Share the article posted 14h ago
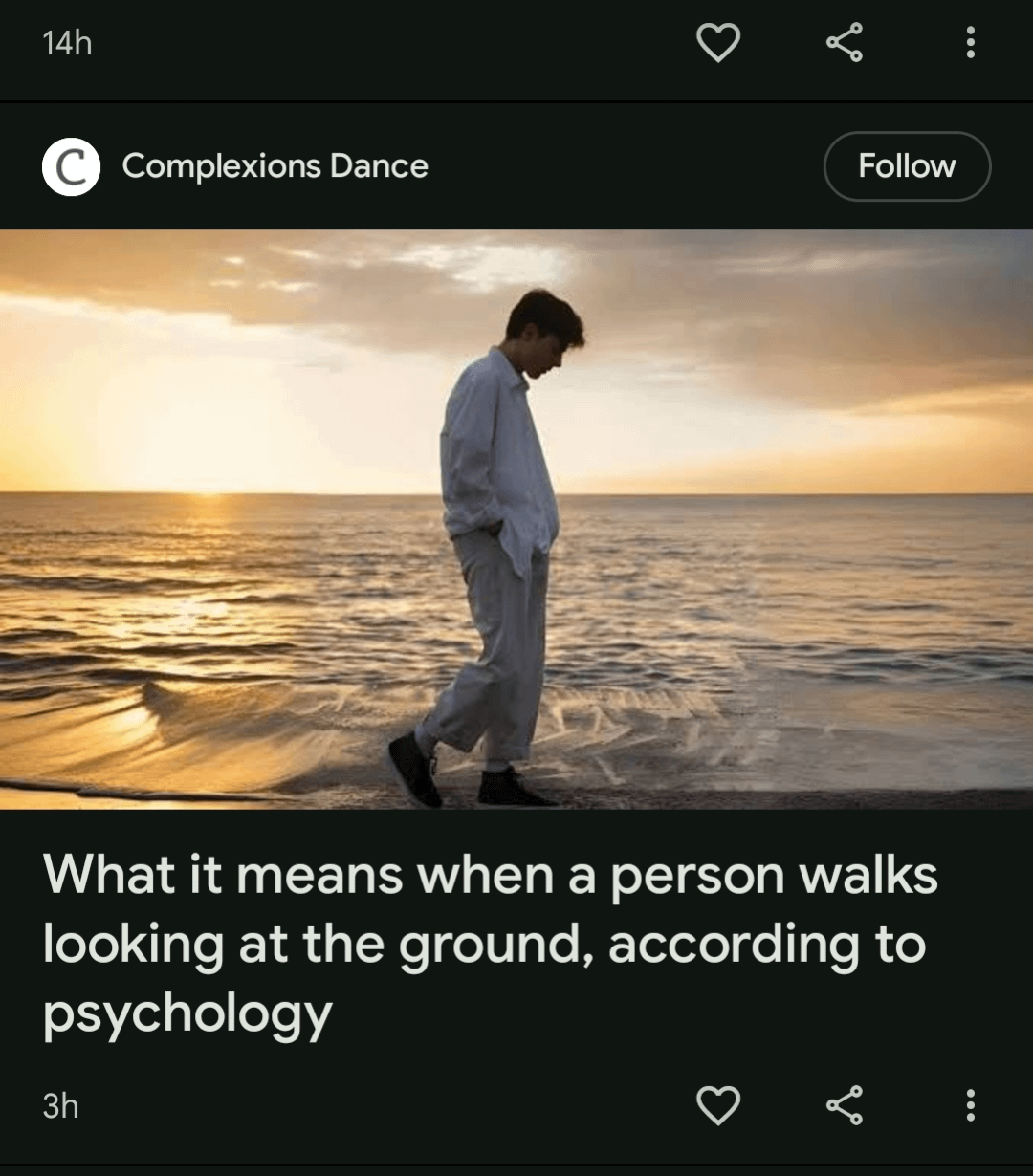1033x1176 pixels. click(x=845, y=43)
